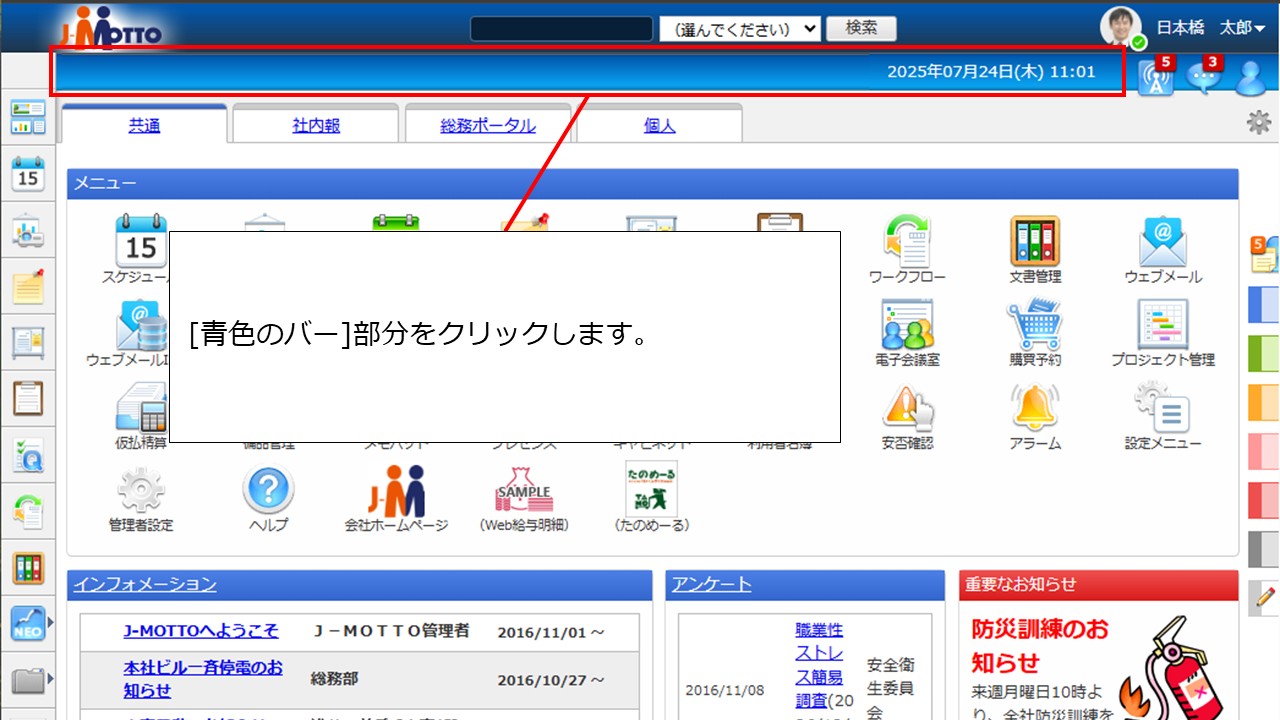Open the ヘルプ question mark icon
This screenshot has height=720, width=1280.
coord(265,490)
